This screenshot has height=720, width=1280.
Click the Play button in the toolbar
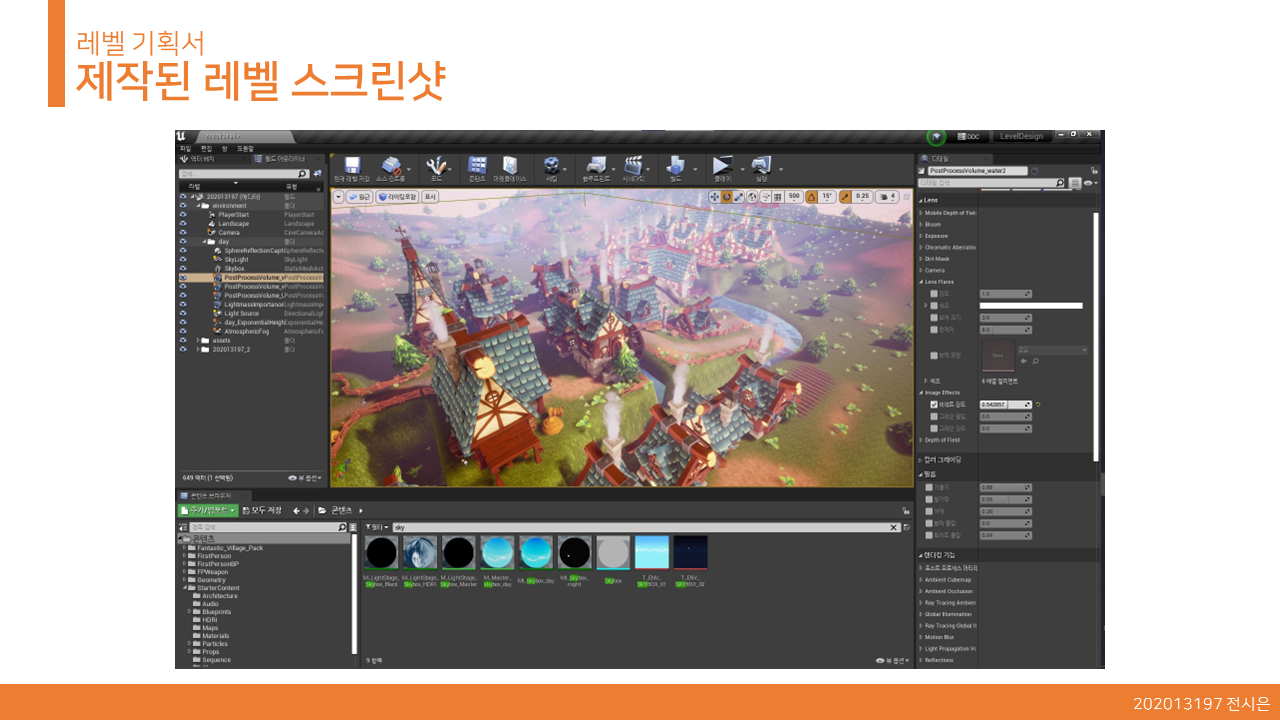722,165
